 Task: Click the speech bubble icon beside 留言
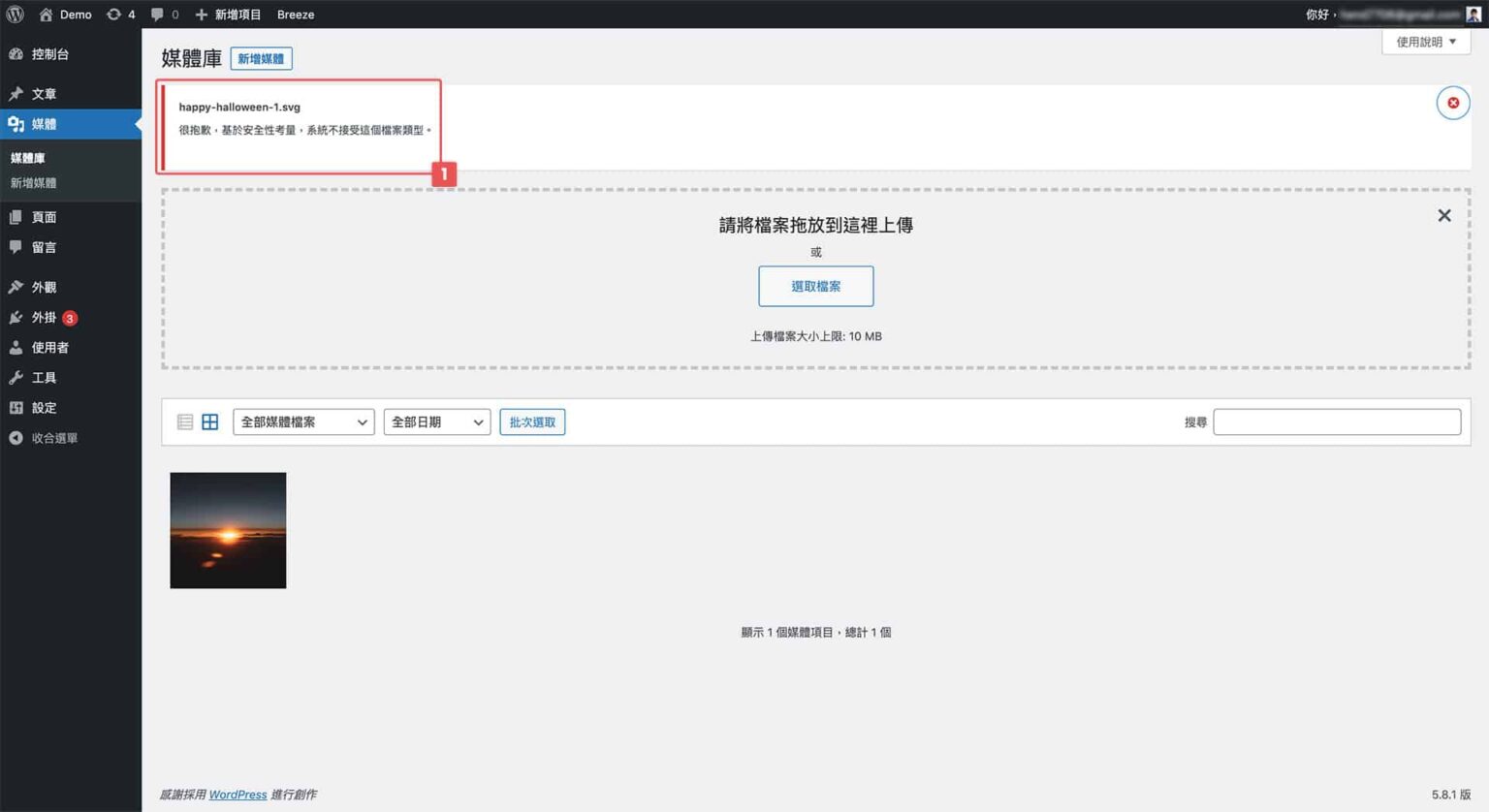pos(16,247)
